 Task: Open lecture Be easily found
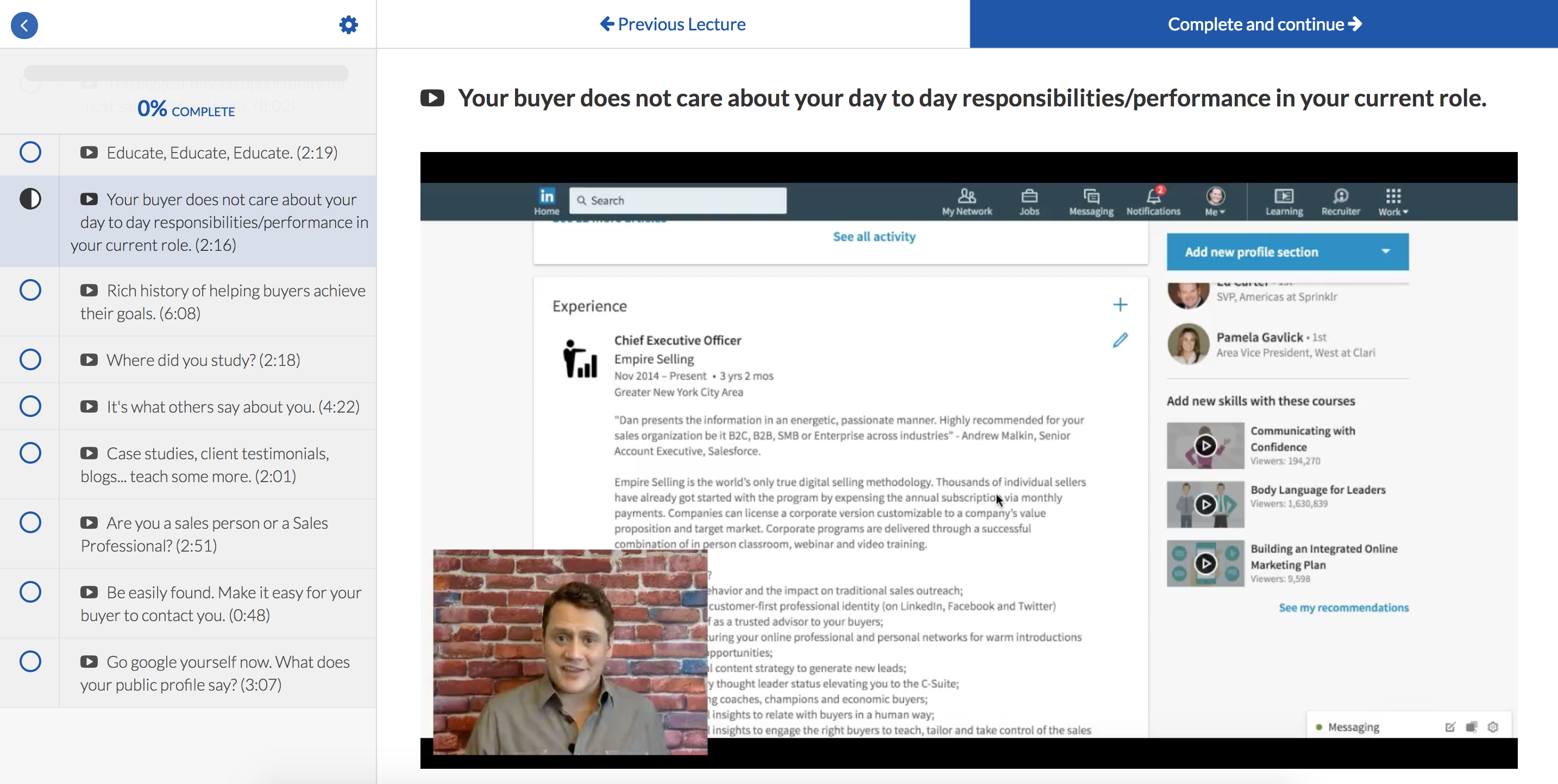point(221,603)
